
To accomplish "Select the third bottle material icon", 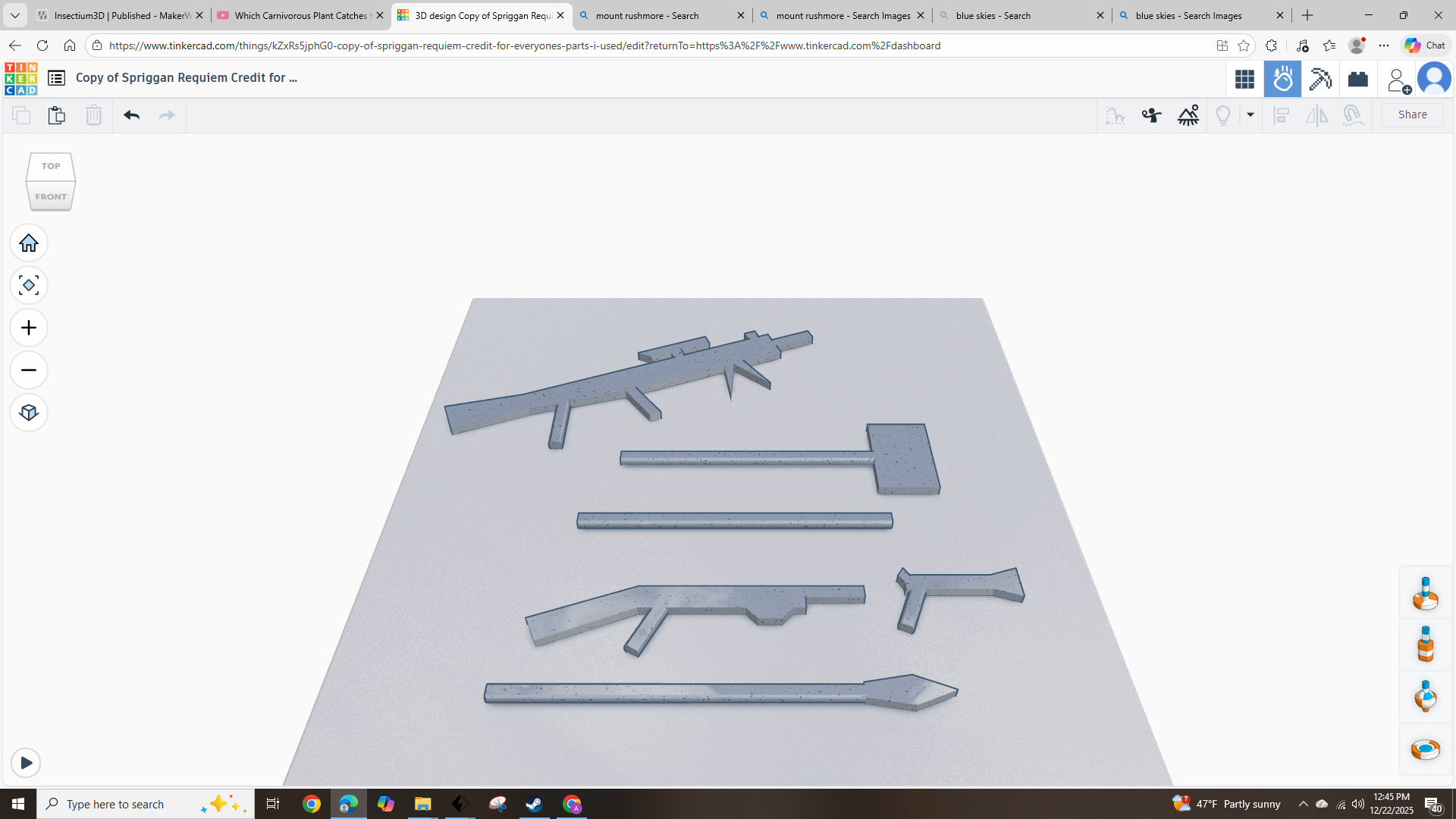I will (1426, 696).
